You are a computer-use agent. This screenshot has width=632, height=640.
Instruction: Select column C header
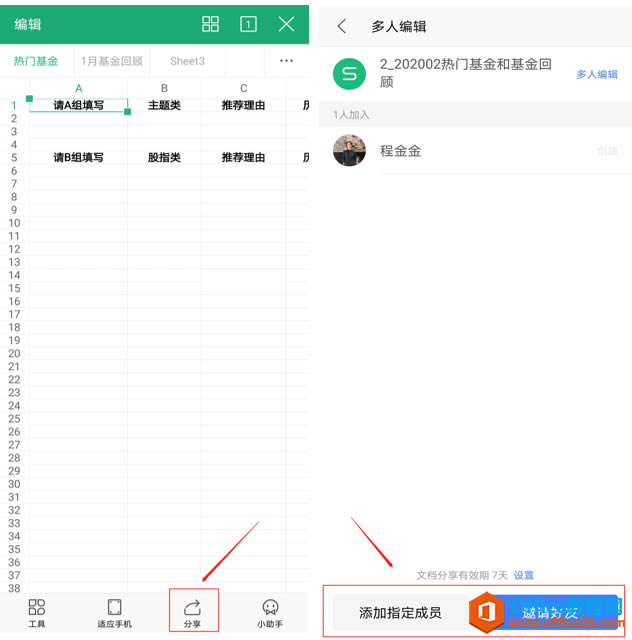click(244, 88)
